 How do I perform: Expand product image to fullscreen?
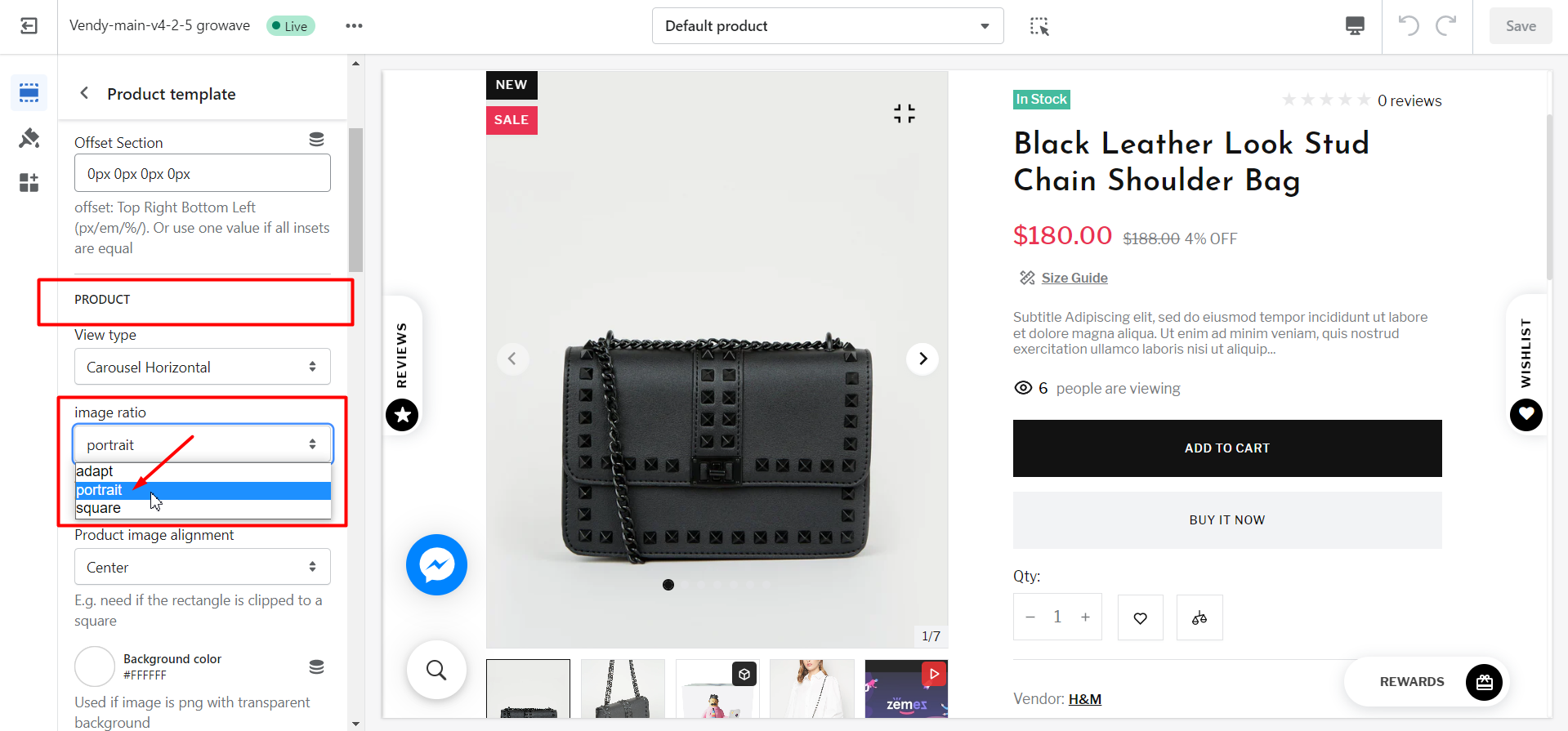pyautogui.click(x=904, y=114)
